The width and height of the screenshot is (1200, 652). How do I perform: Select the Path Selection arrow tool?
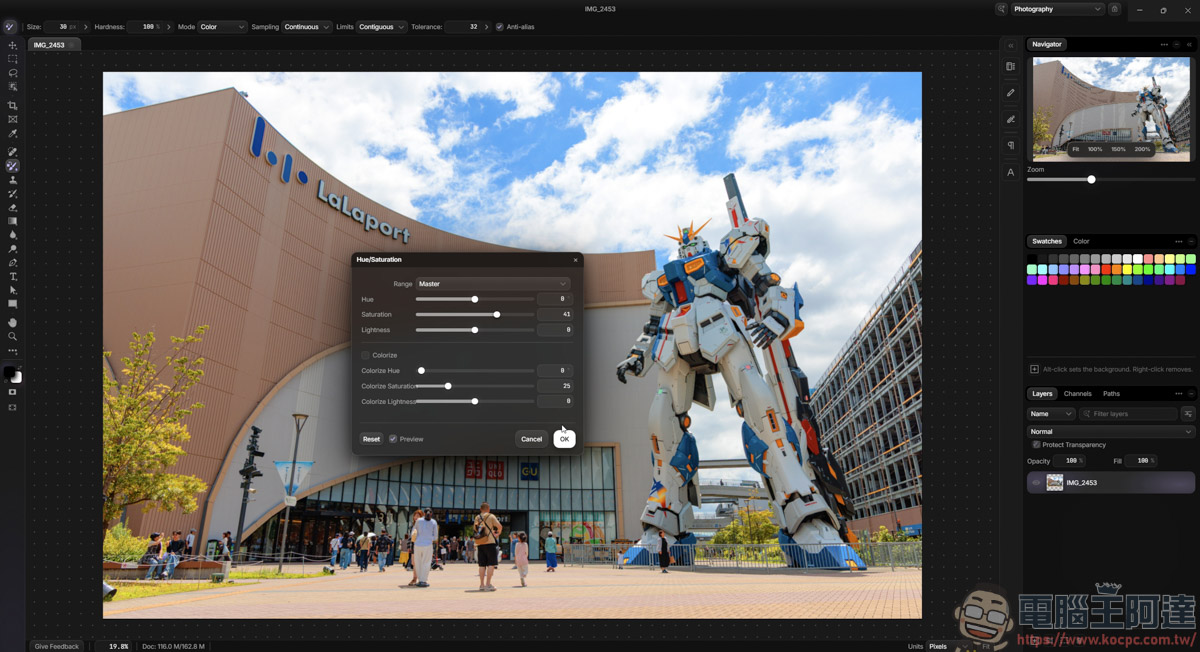pyautogui.click(x=13, y=290)
